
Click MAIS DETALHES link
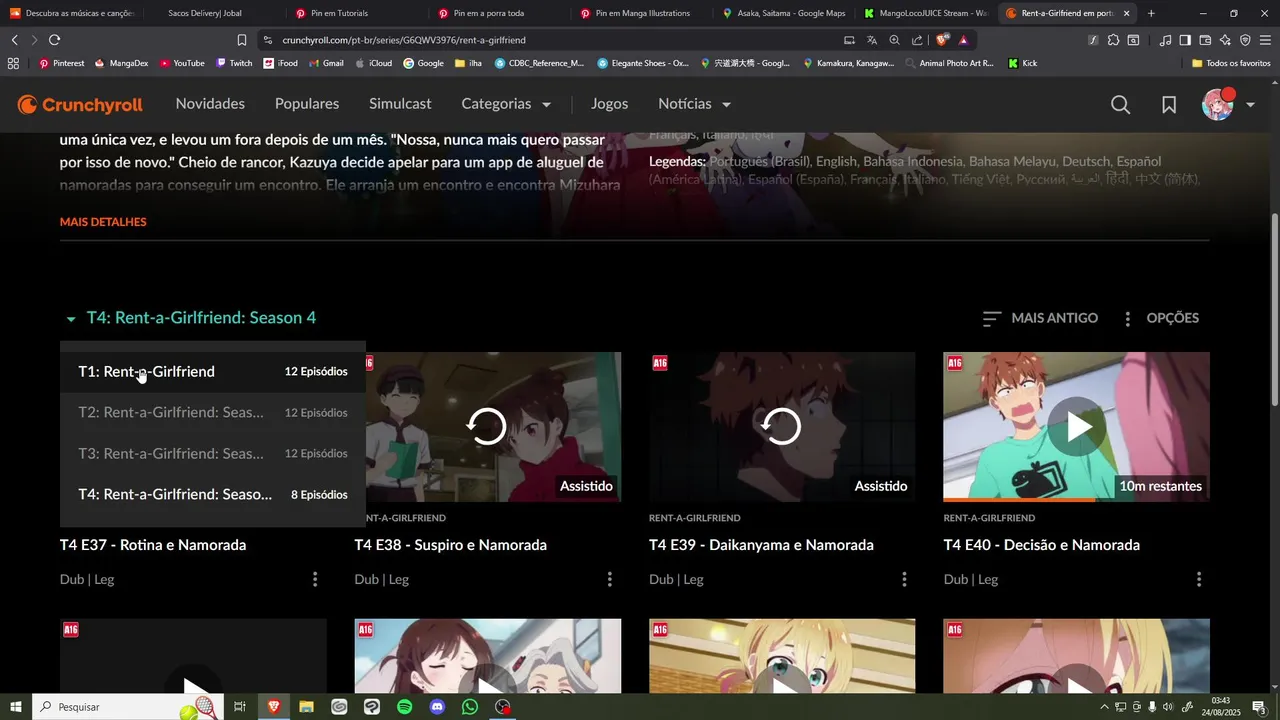point(103,222)
